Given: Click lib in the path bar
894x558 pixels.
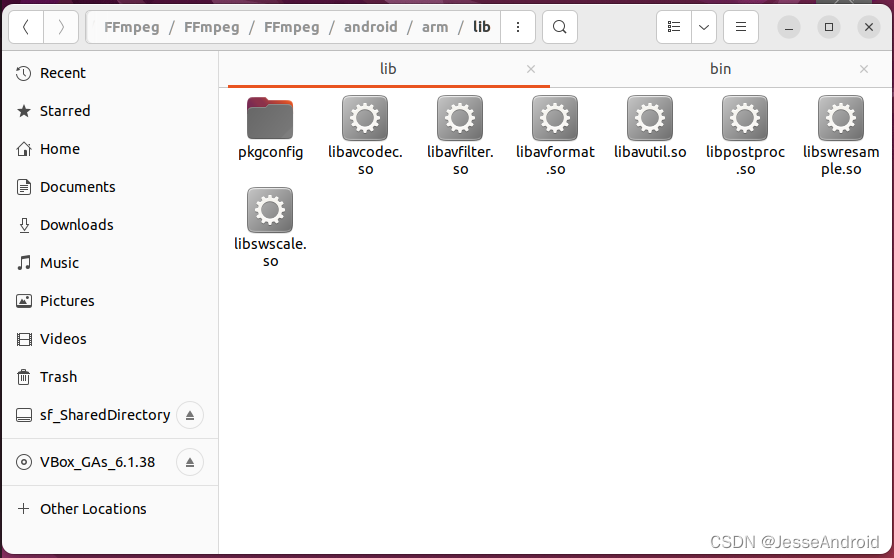Looking at the screenshot, I should tap(482, 27).
